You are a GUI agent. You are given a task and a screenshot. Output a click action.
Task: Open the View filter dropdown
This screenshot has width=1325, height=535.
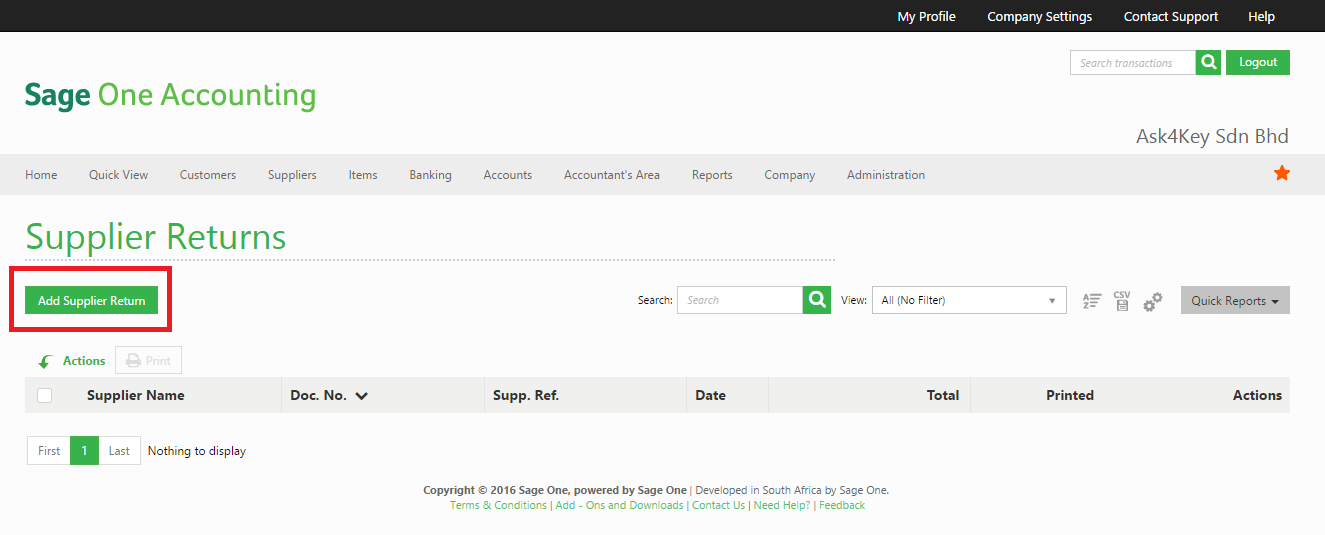point(969,300)
